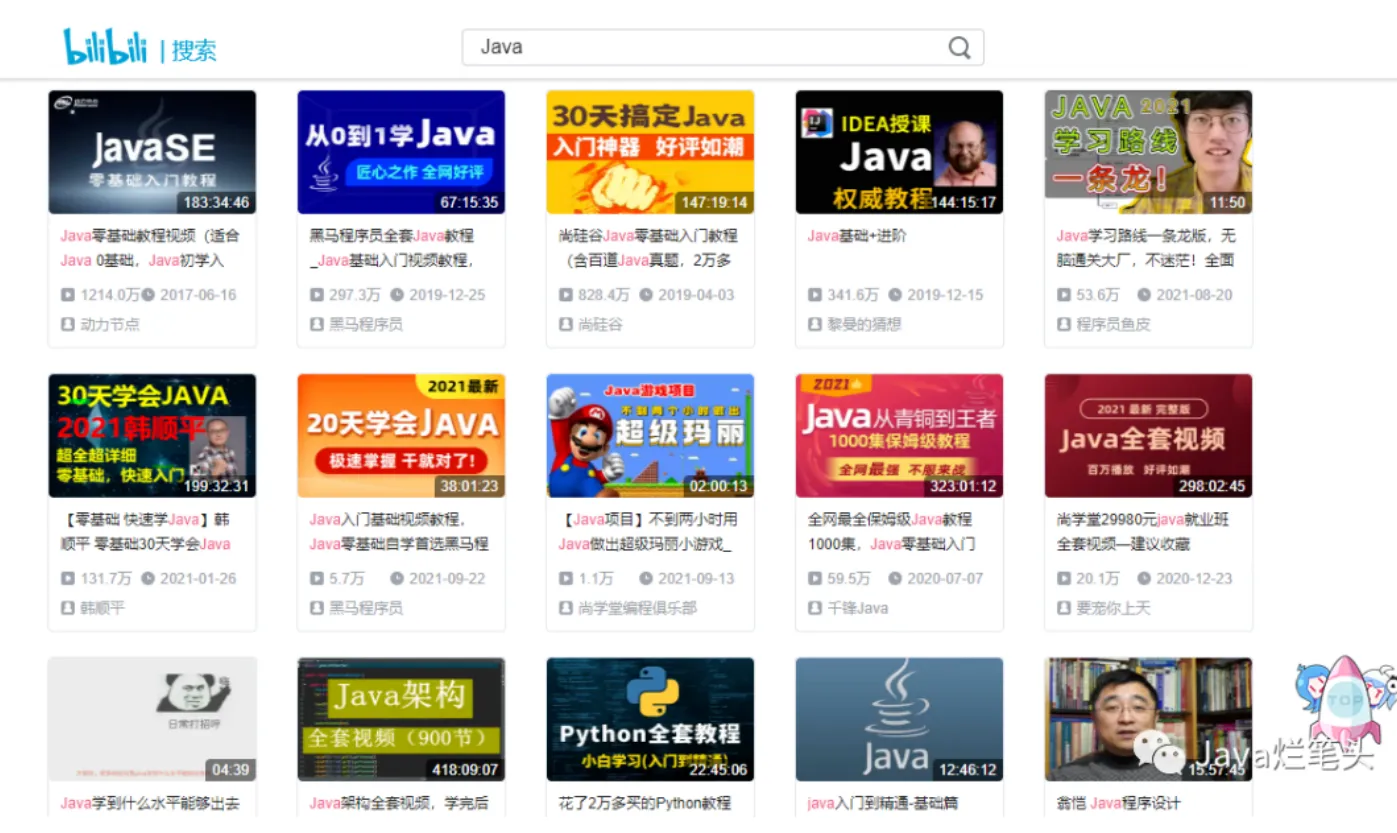
Task: Open the 从0到1学Java thumbnail
Action: tap(401, 152)
